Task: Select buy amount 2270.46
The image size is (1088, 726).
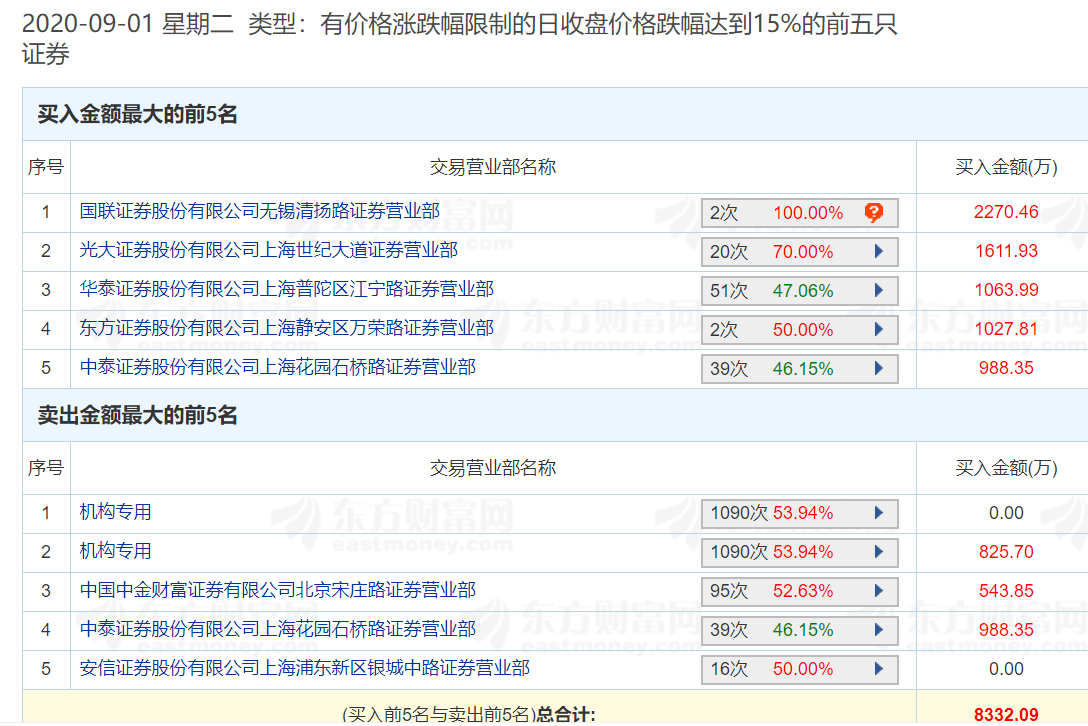Action: [1006, 212]
